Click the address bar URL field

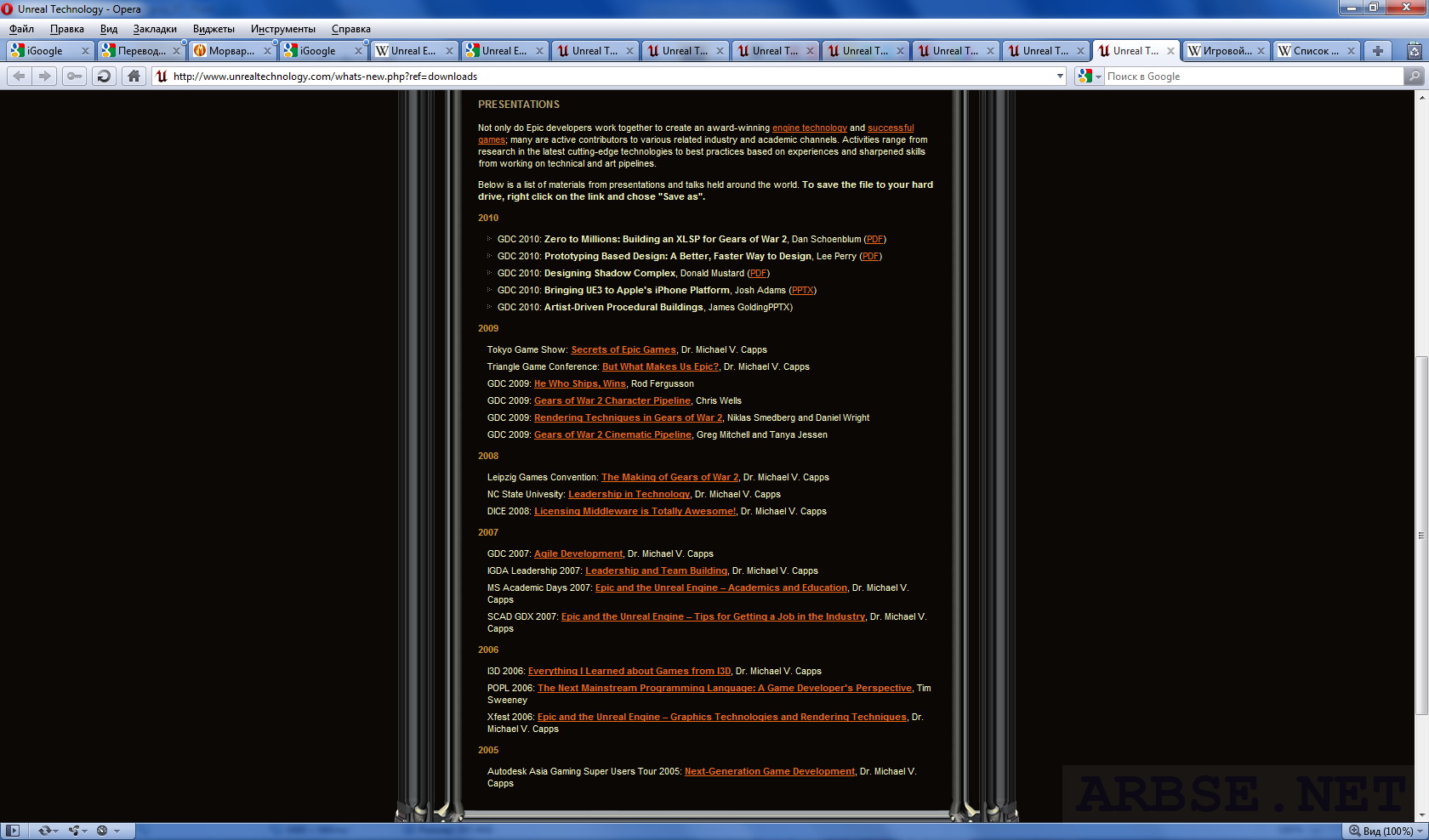coord(608,76)
